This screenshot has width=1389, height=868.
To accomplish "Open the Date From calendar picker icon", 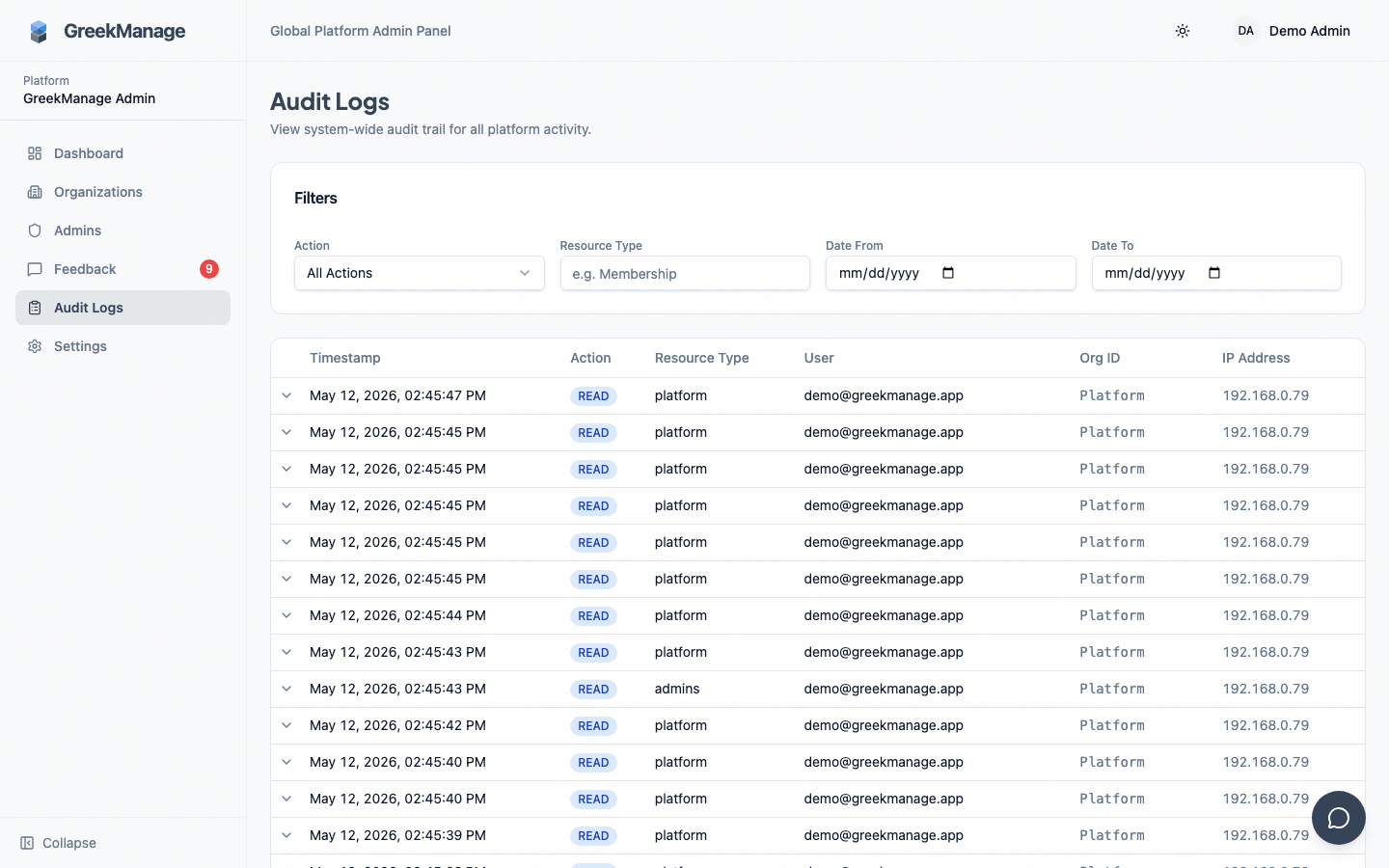I will tap(948, 273).
